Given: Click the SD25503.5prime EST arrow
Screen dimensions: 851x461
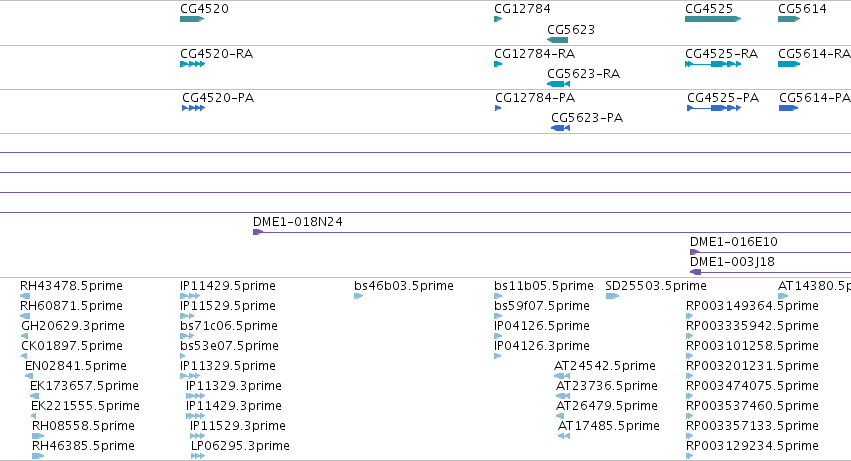Looking at the screenshot, I should coord(612,296).
